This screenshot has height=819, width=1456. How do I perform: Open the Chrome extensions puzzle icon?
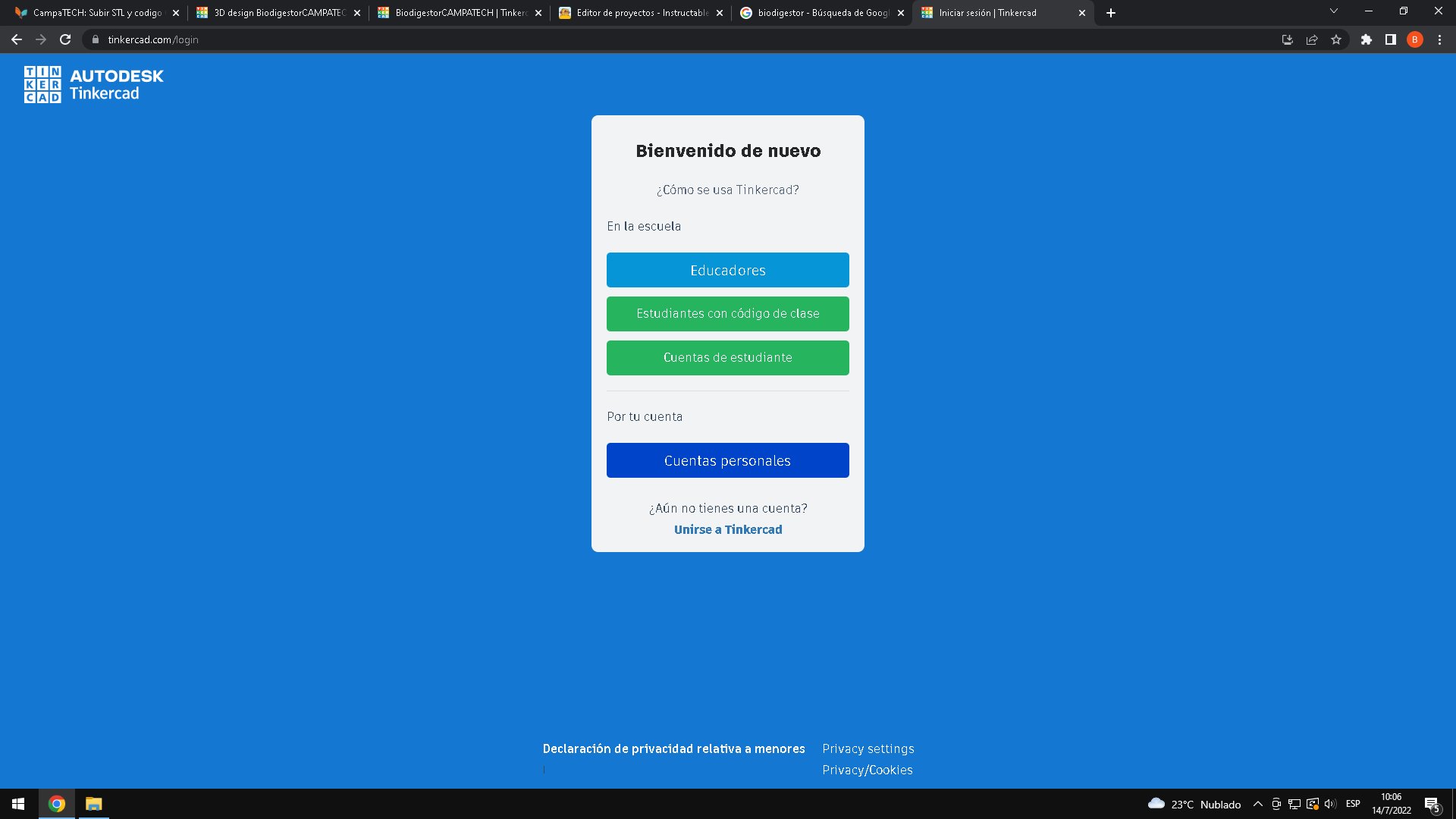click(x=1366, y=39)
